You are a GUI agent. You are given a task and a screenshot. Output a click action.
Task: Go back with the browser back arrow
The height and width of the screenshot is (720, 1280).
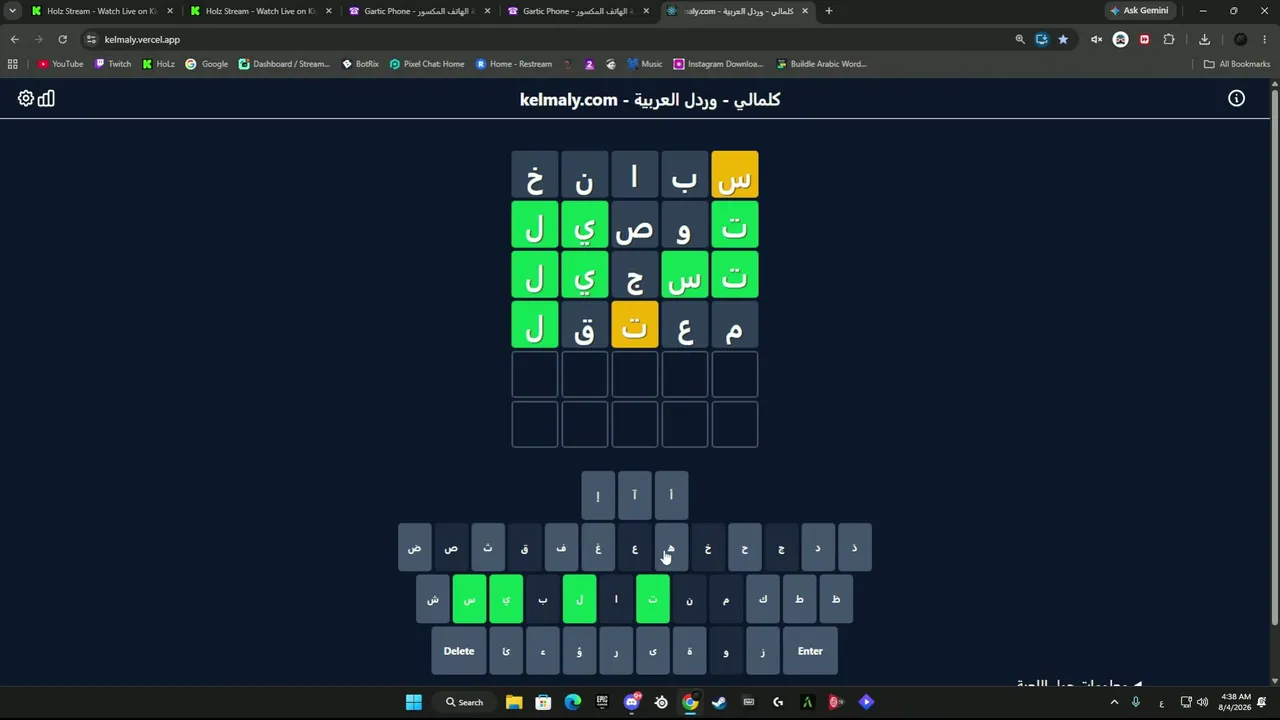point(14,39)
